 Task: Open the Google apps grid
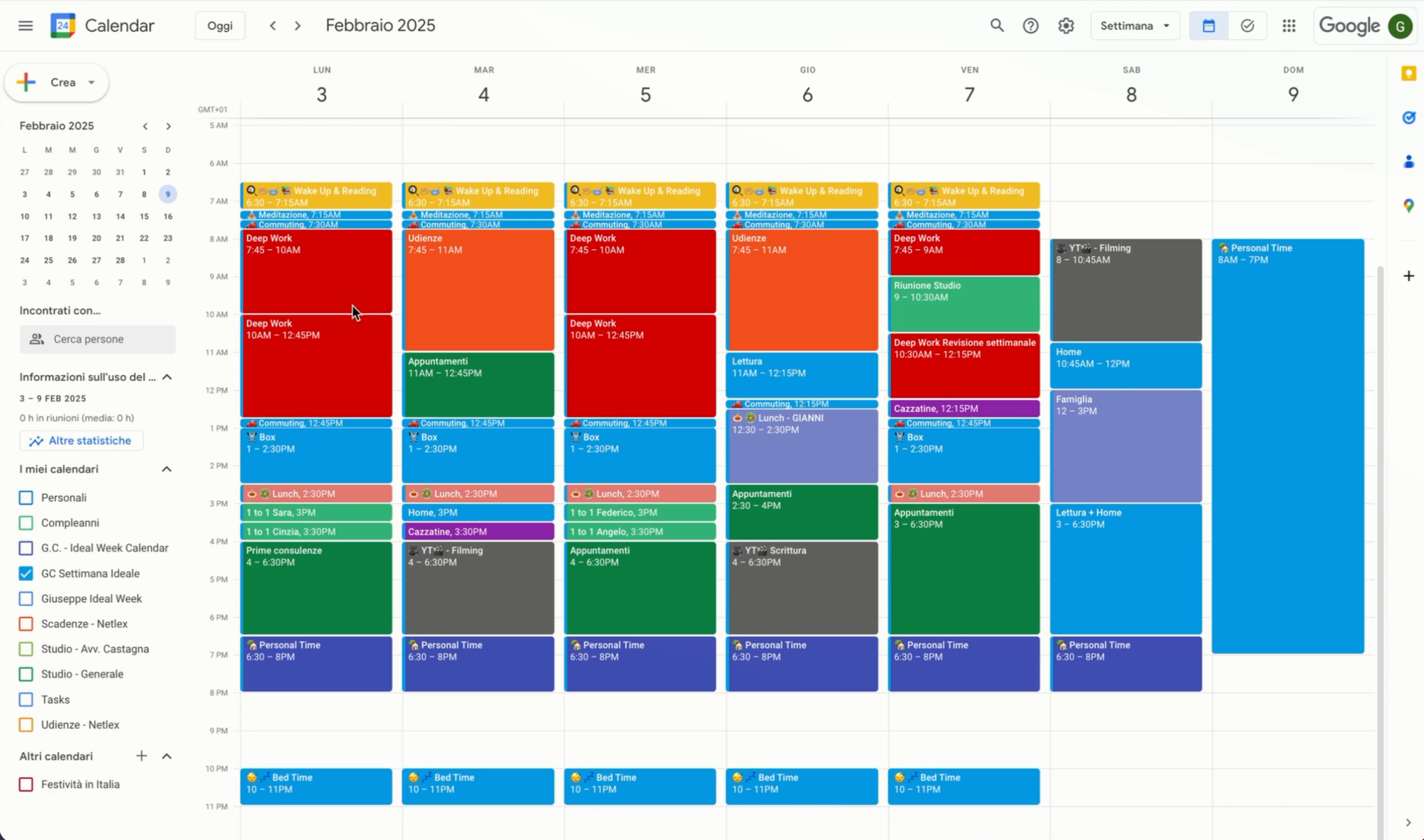click(1289, 26)
